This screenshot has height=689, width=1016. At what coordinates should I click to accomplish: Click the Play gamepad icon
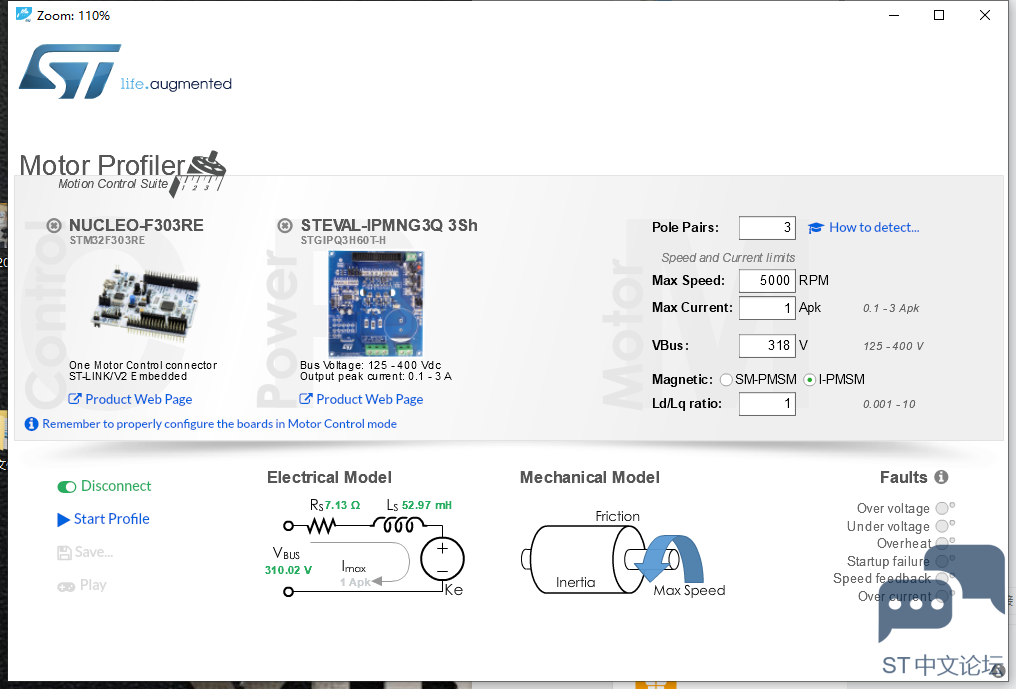[x=66, y=587]
